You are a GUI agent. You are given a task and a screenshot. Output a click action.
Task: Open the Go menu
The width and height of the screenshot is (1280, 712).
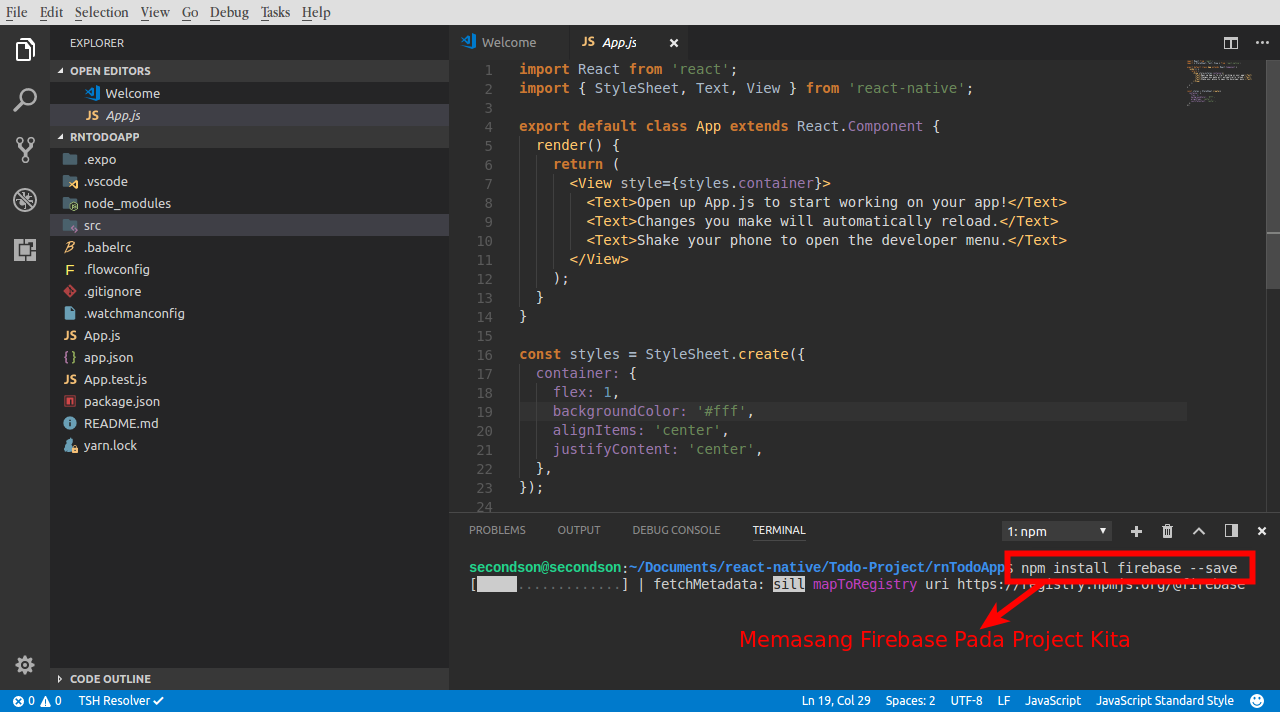(x=190, y=12)
